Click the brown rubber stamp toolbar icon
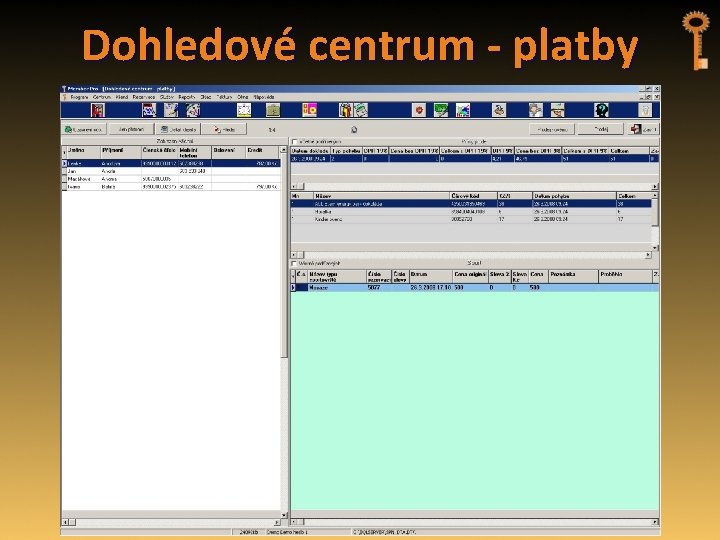 (499, 110)
